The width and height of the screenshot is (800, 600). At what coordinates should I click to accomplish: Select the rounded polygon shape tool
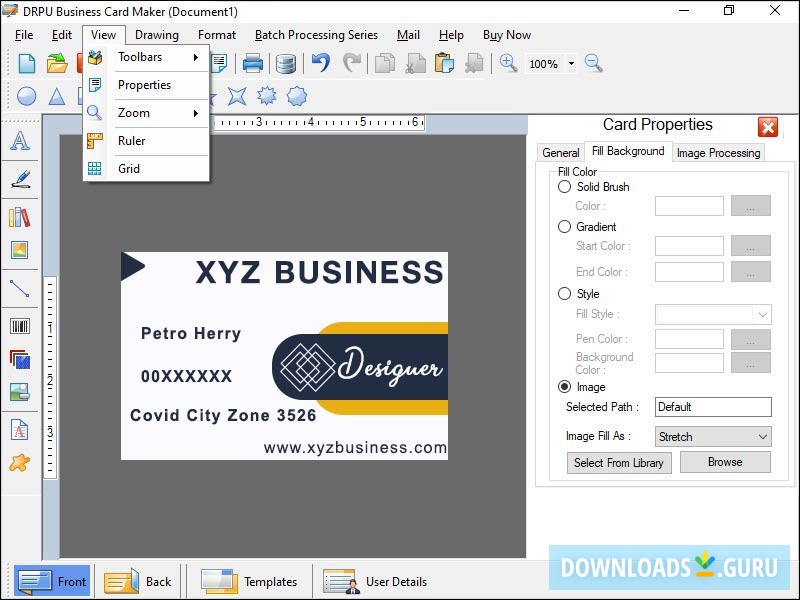[297, 95]
